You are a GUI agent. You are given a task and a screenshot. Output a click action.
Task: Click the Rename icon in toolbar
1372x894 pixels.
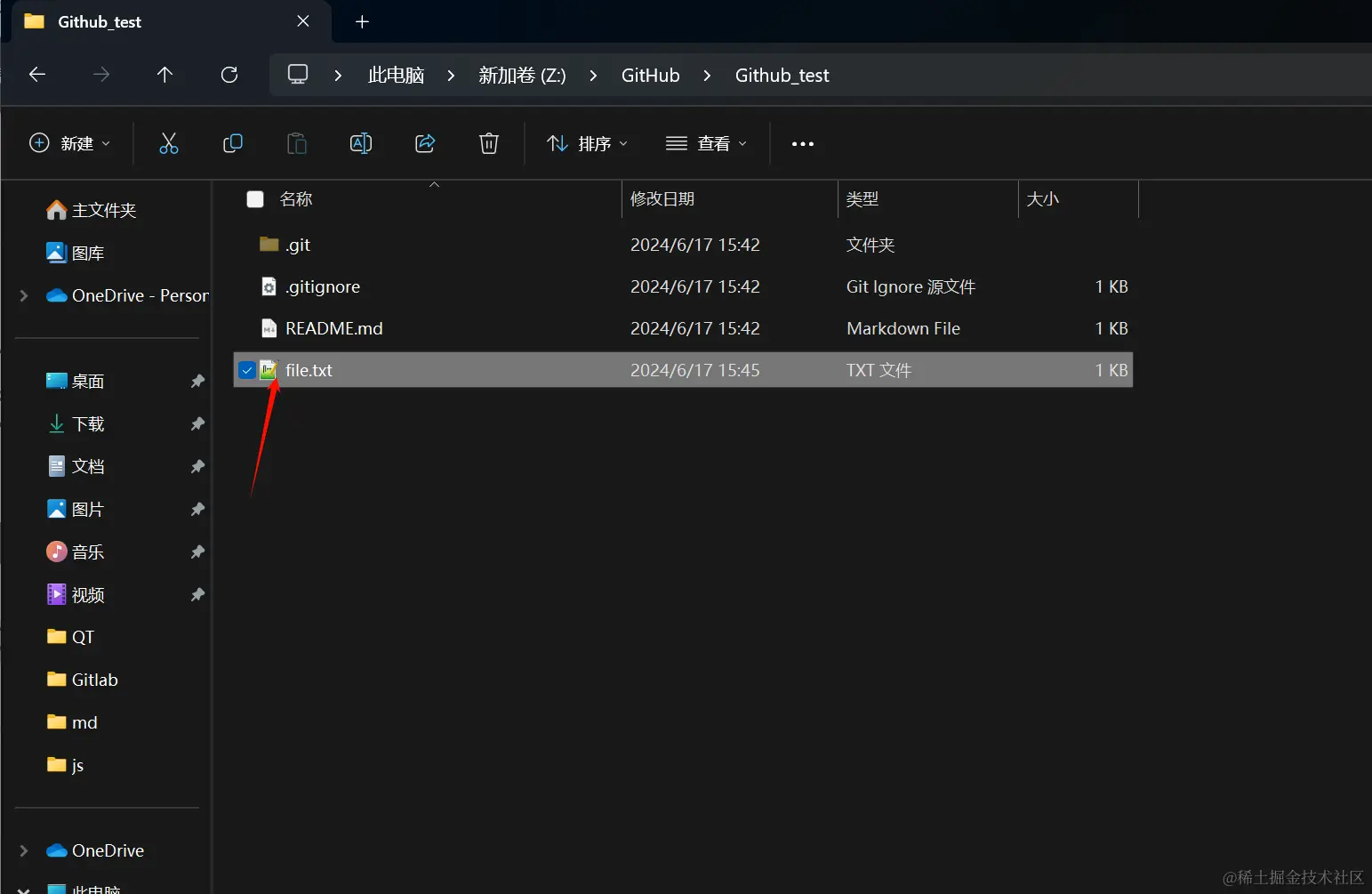point(361,143)
